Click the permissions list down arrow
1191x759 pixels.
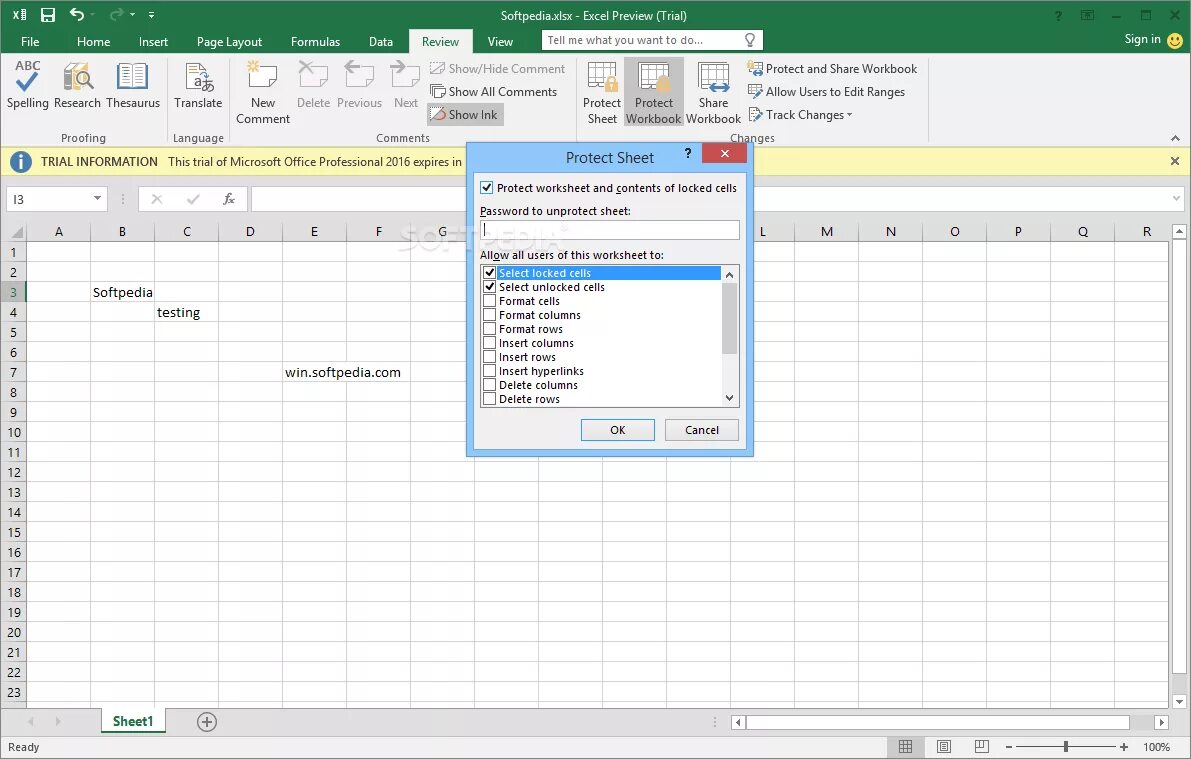[729, 398]
